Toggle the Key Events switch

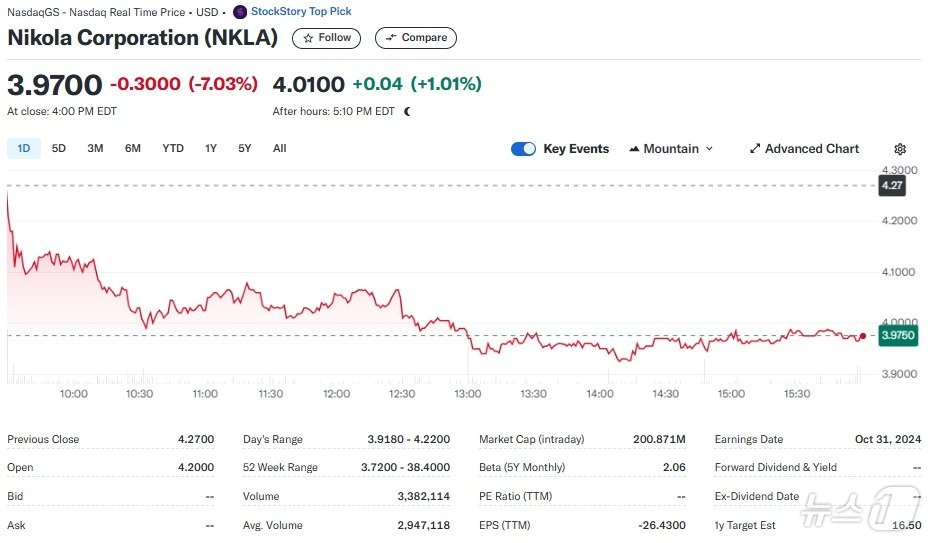click(523, 149)
